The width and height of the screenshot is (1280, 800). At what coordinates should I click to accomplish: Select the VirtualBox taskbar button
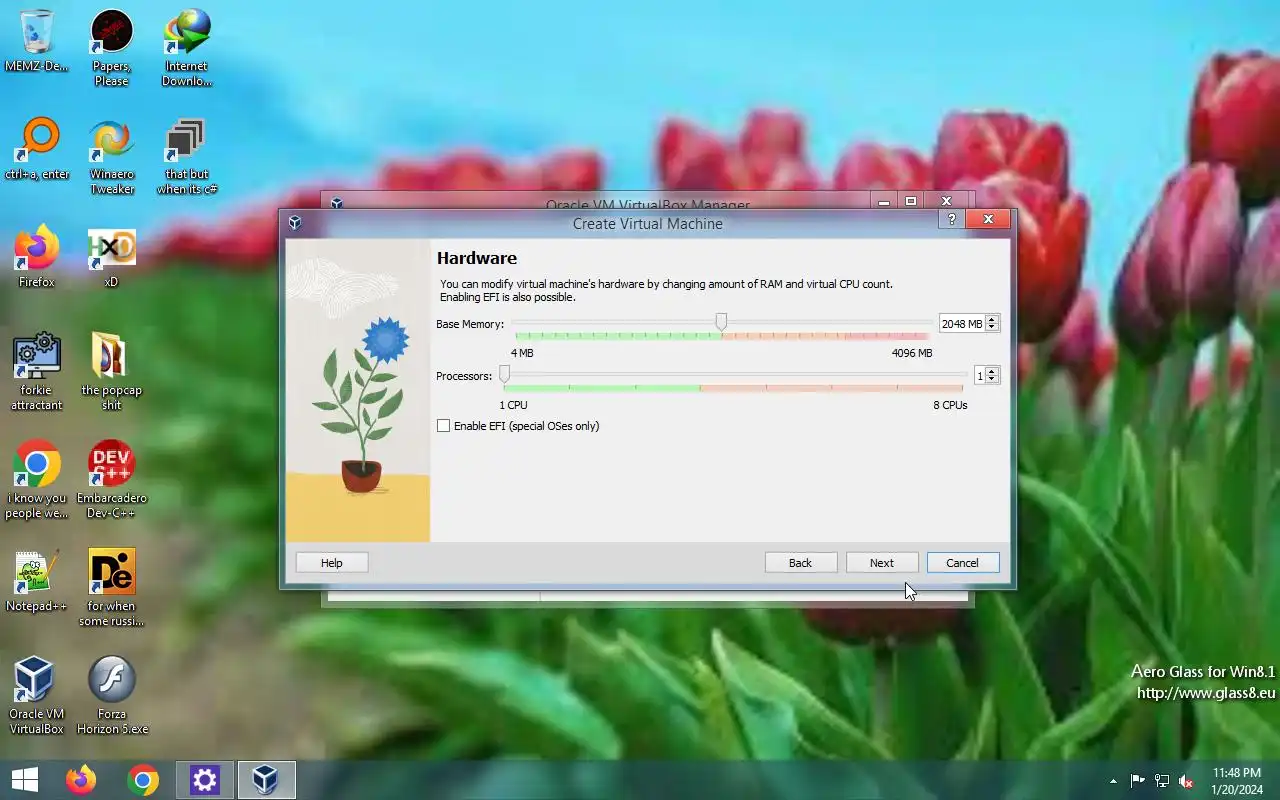click(x=266, y=780)
